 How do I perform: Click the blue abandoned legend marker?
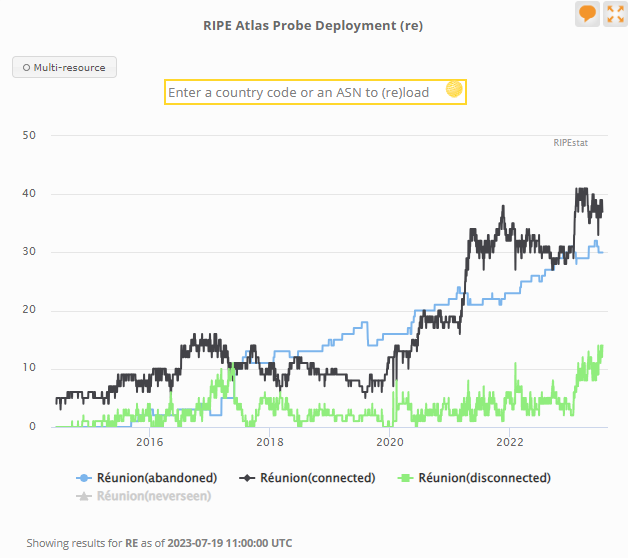[x=84, y=478]
